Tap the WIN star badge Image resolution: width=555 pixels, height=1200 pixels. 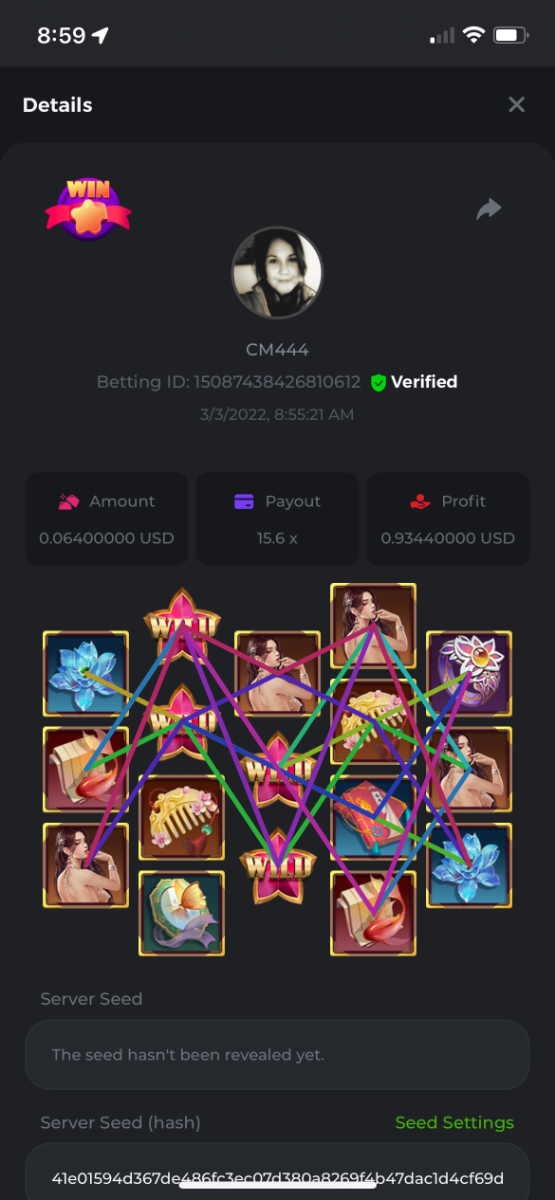click(88, 208)
